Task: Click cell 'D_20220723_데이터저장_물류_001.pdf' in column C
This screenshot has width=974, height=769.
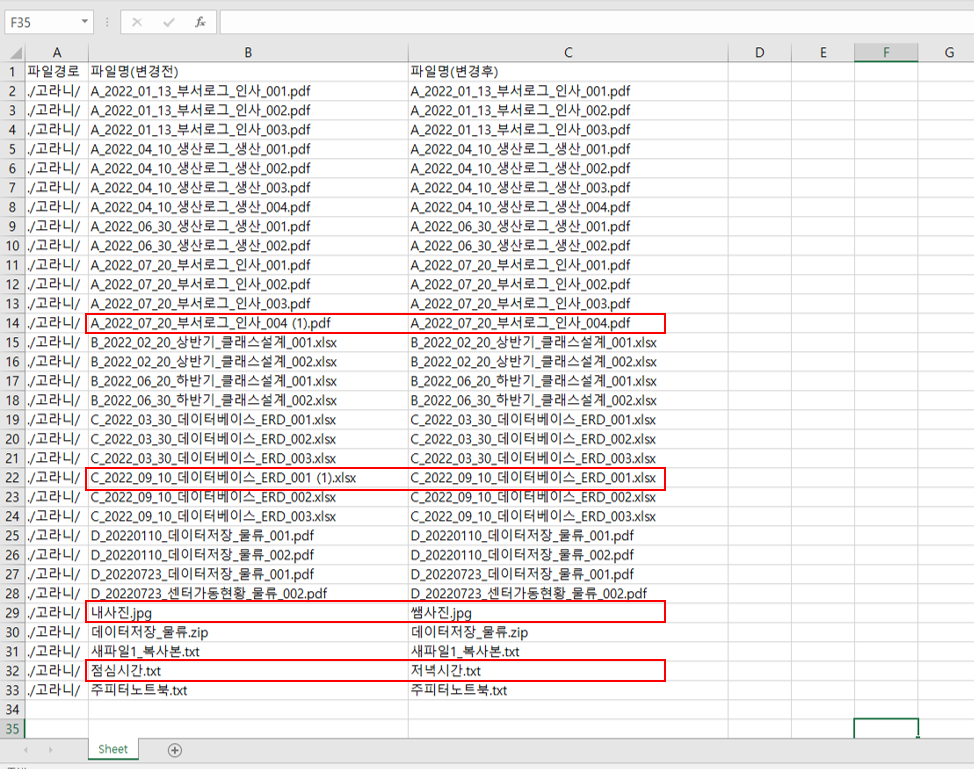Action: (x=568, y=574)
